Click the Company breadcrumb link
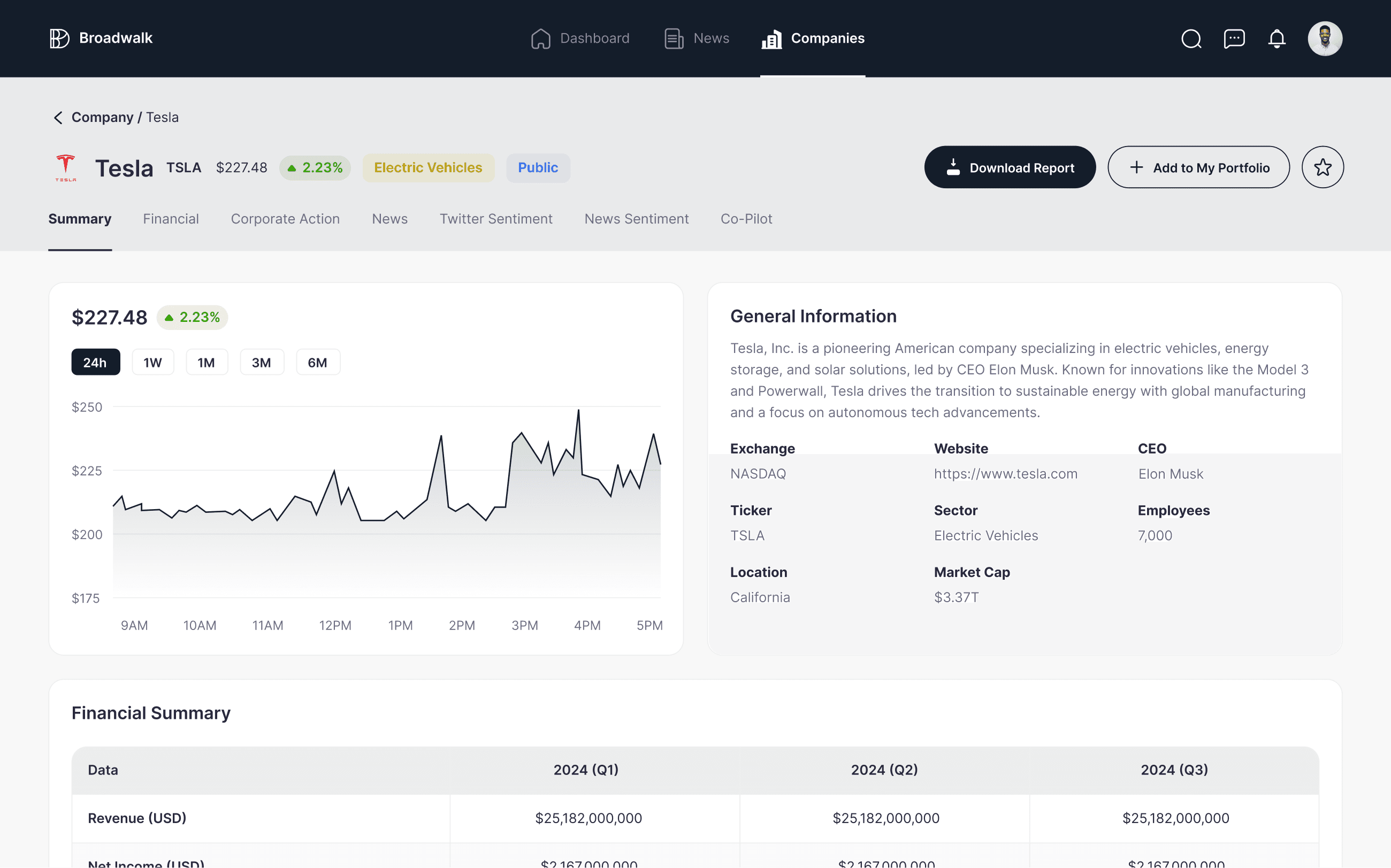1391x868 pixels. [x=102, y=117]
